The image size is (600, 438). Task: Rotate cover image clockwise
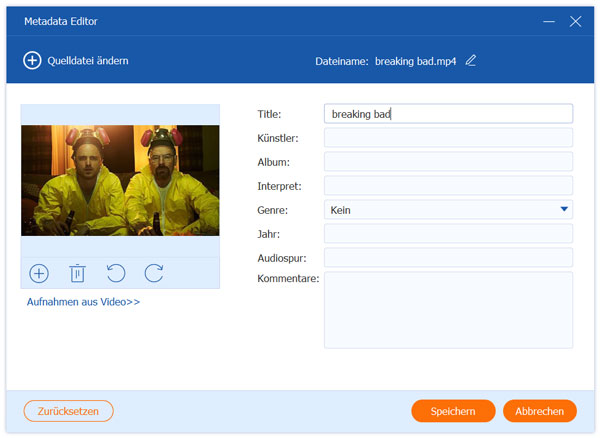coord(154,274)
